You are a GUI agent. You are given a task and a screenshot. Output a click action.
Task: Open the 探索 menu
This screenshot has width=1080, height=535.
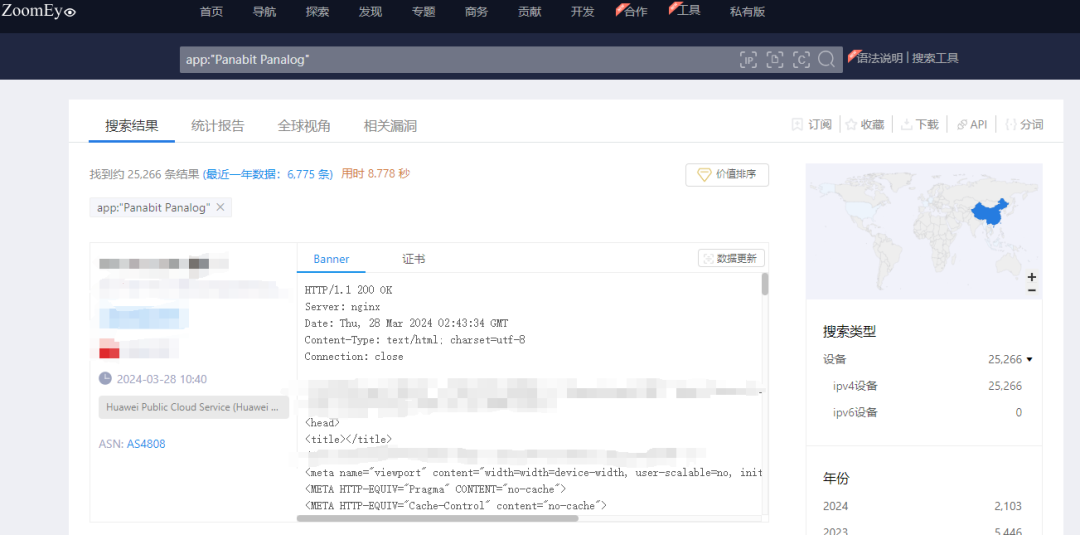(318, 12)
